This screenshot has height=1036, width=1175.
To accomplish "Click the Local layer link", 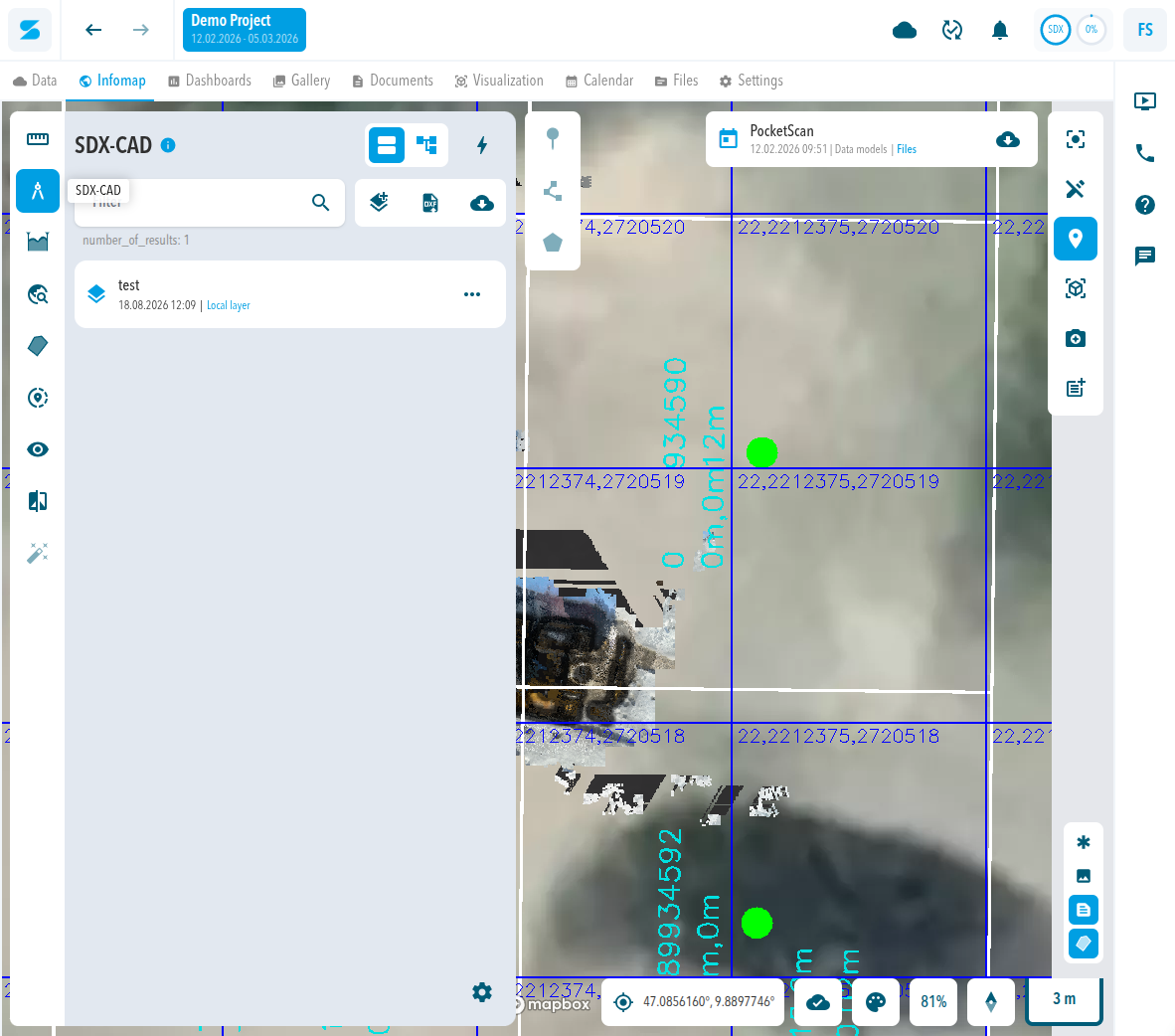I will (x=229, y=305).
